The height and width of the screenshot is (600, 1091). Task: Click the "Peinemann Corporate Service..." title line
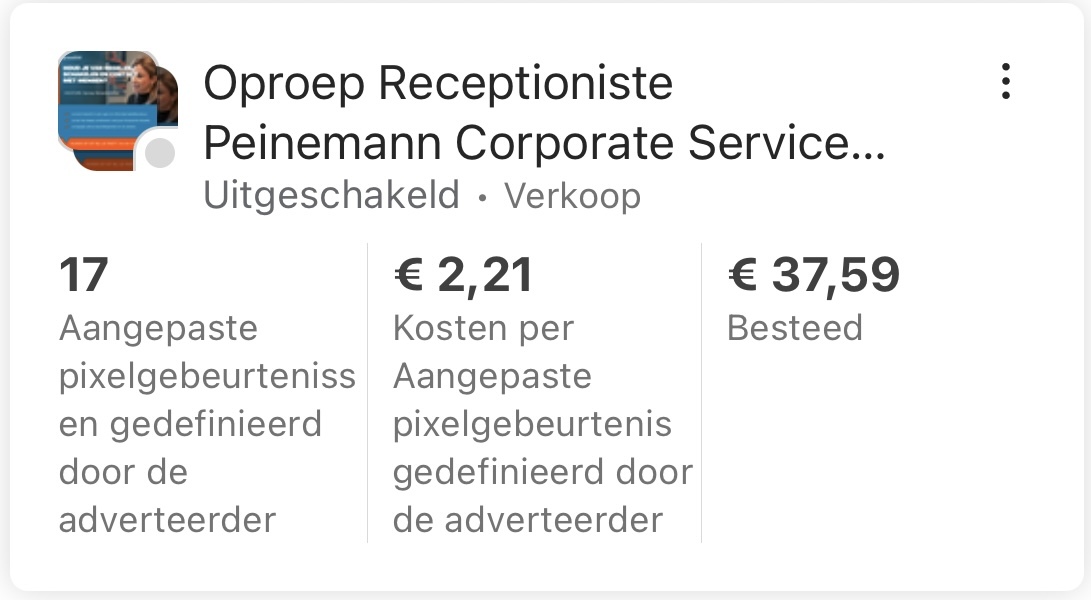(544, 143)
